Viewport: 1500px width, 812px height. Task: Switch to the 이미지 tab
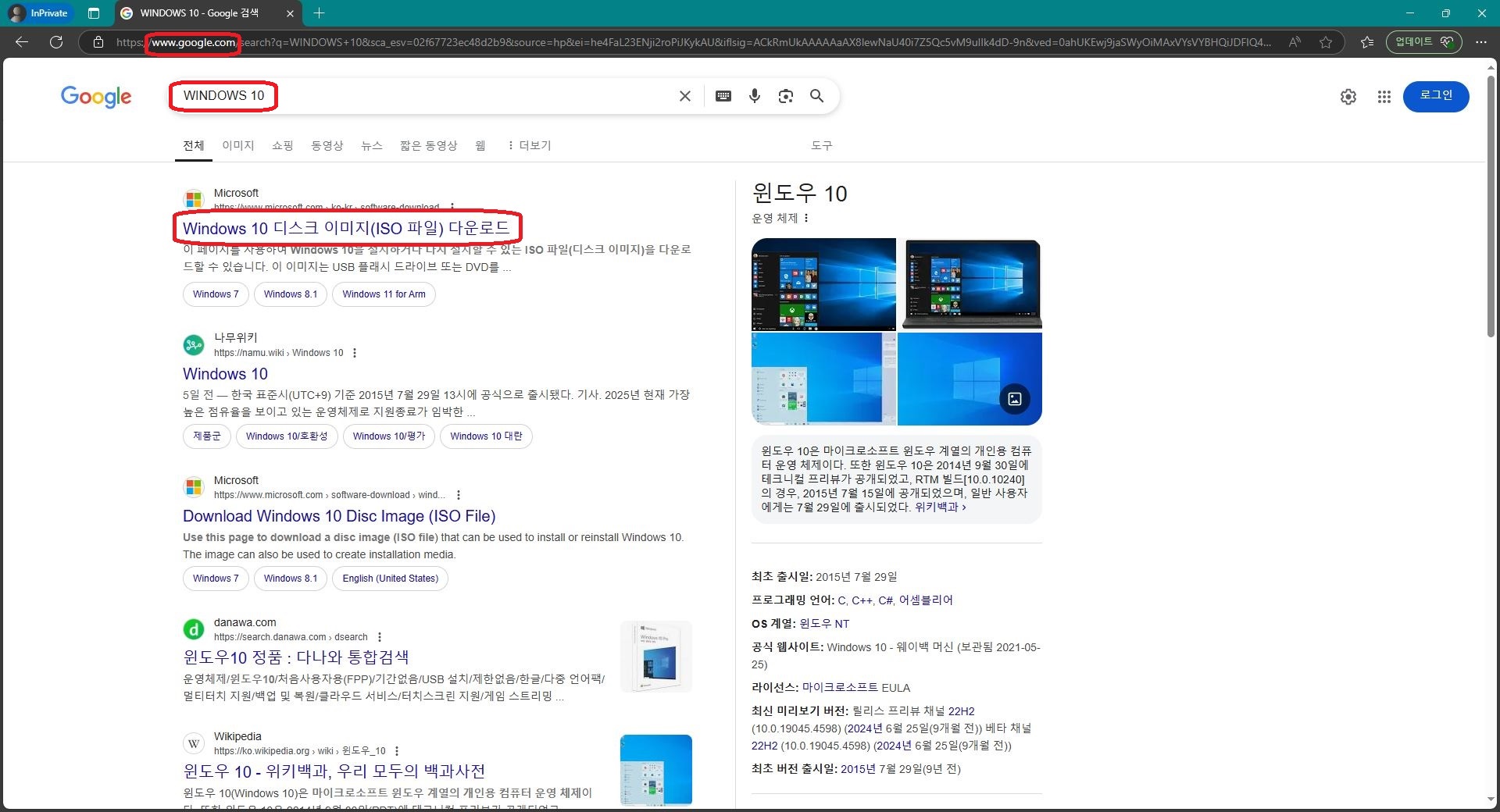click(x=238, y=146)
